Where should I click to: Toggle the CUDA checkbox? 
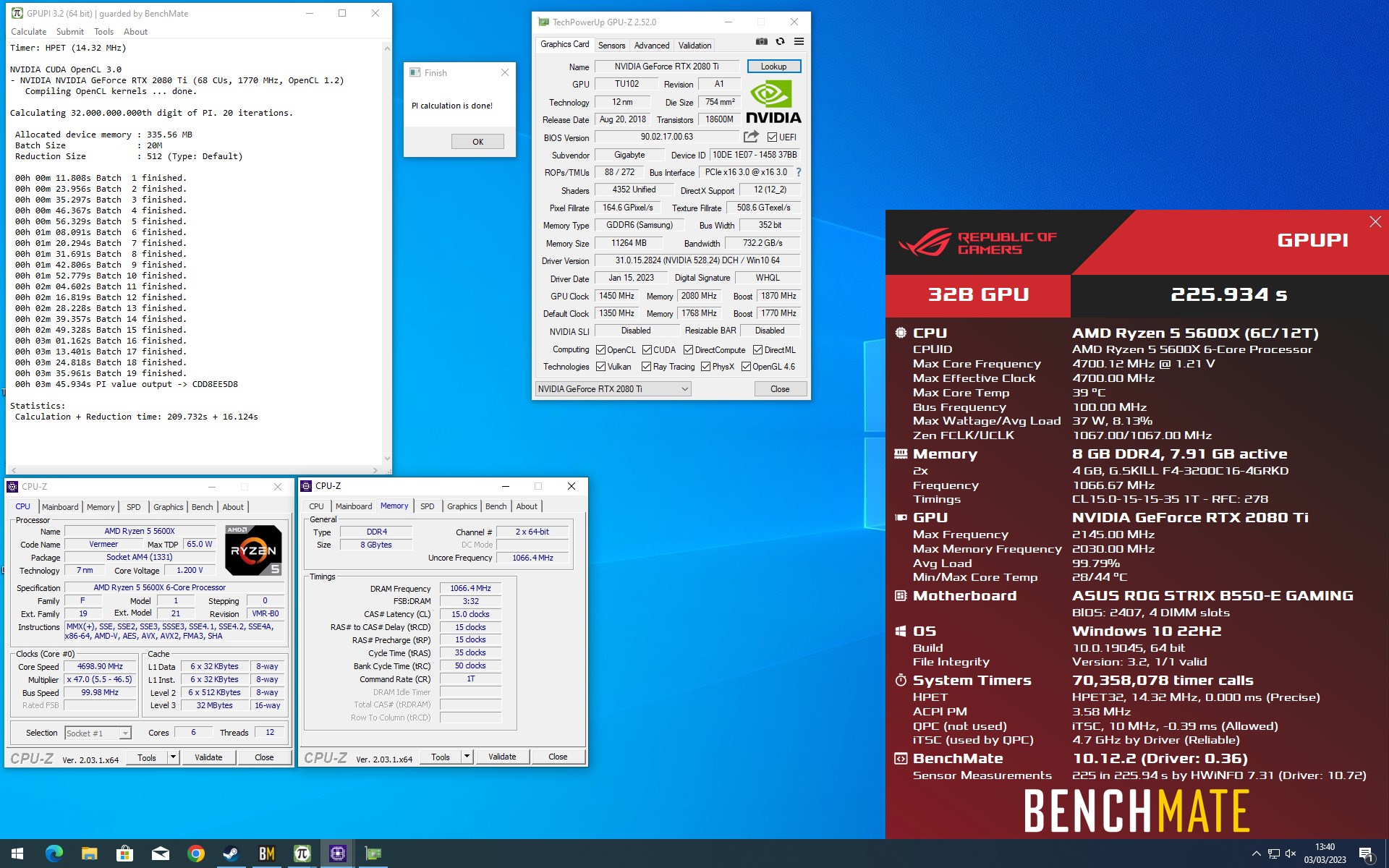[647, 349]
